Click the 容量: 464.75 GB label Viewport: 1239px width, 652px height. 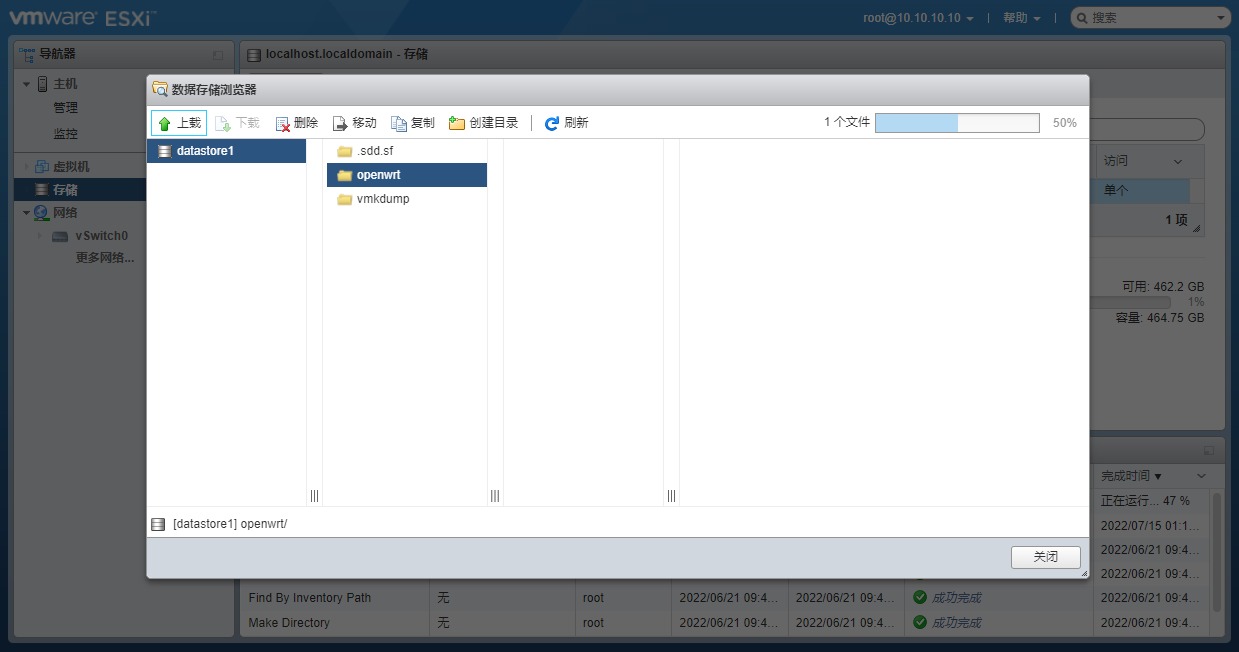click(1160, 318)
